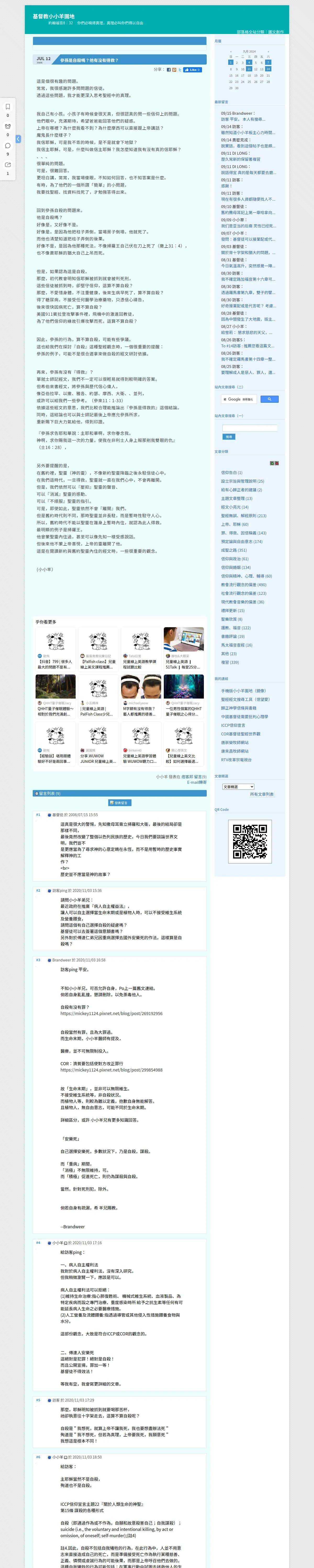Click the in-site article search text field
The image size is (314, 1568).
[250, 428]
